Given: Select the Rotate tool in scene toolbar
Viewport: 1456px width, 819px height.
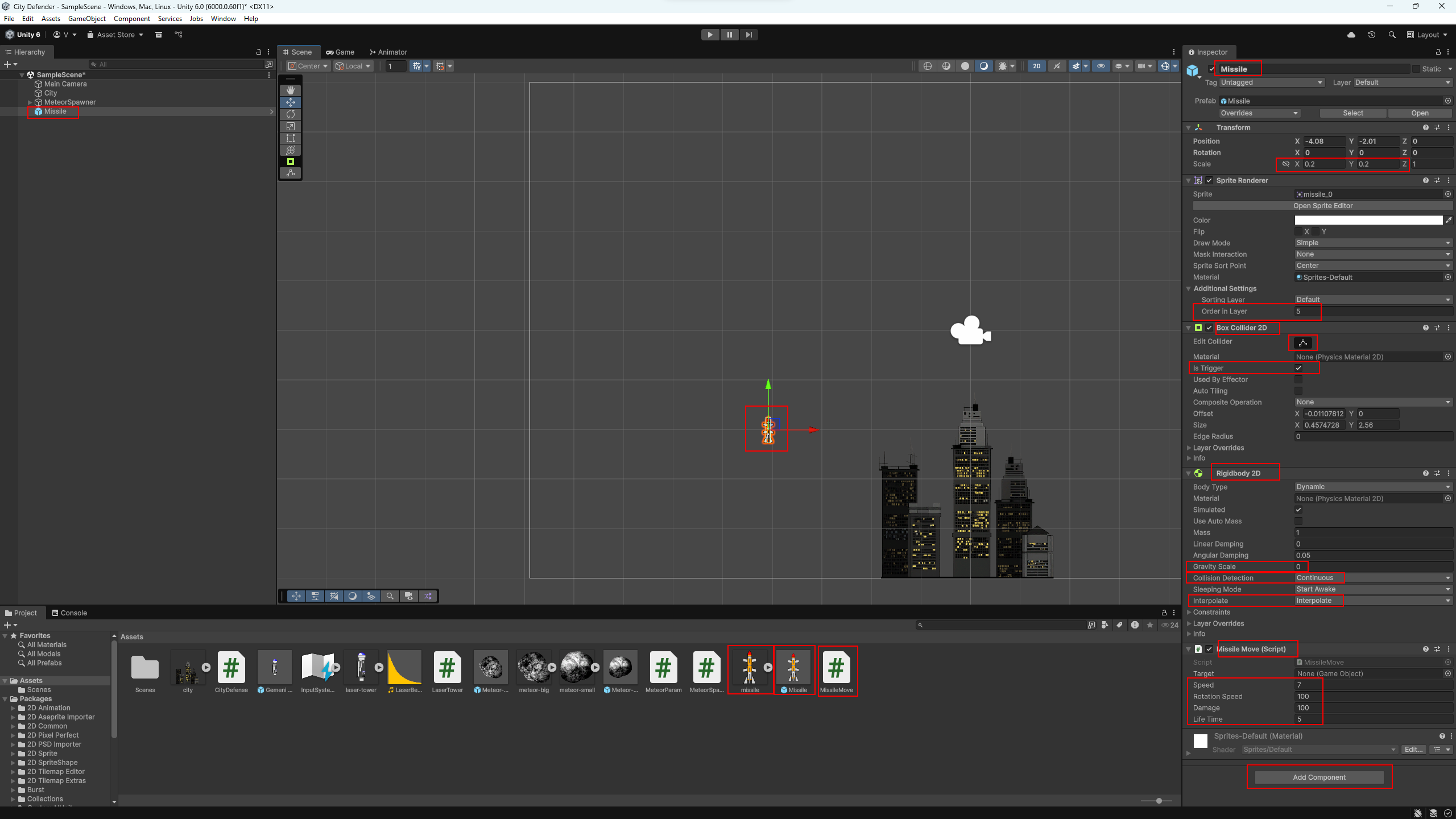Looking at the screenshot, I should click(291, 114).
